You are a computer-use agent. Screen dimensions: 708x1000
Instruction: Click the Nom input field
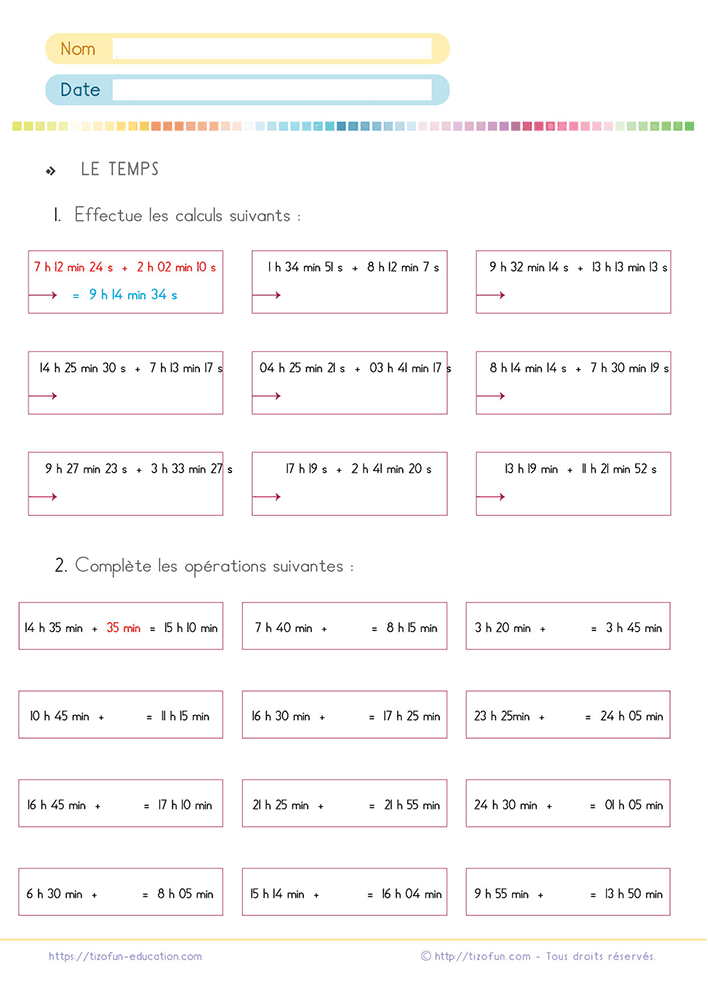click(x=272, y=48)
